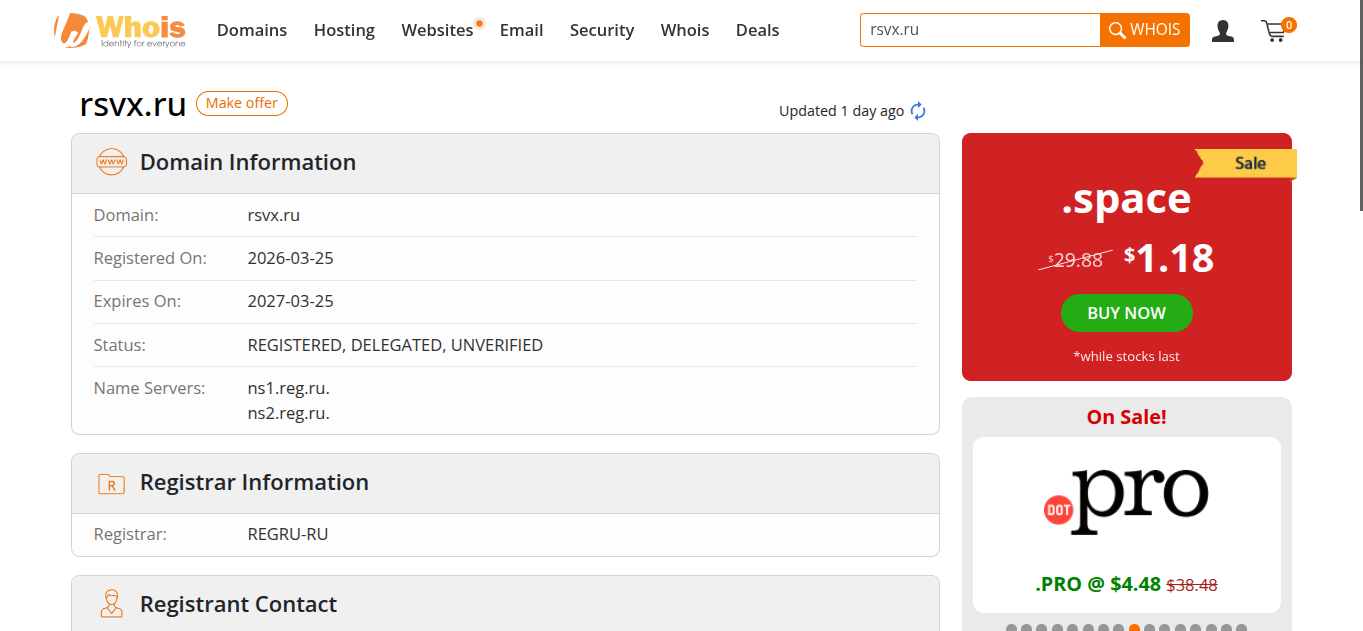Open the Hosting menu
Viewport: 1363px width, 631px height.
pyautogui.click(x=344, y=30)
